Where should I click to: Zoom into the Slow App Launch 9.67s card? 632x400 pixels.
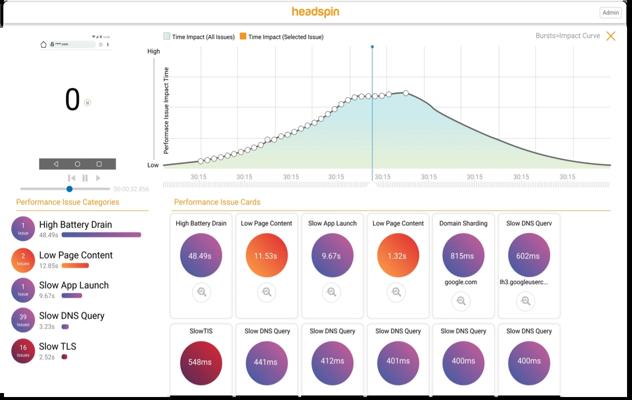click(332, 292)
